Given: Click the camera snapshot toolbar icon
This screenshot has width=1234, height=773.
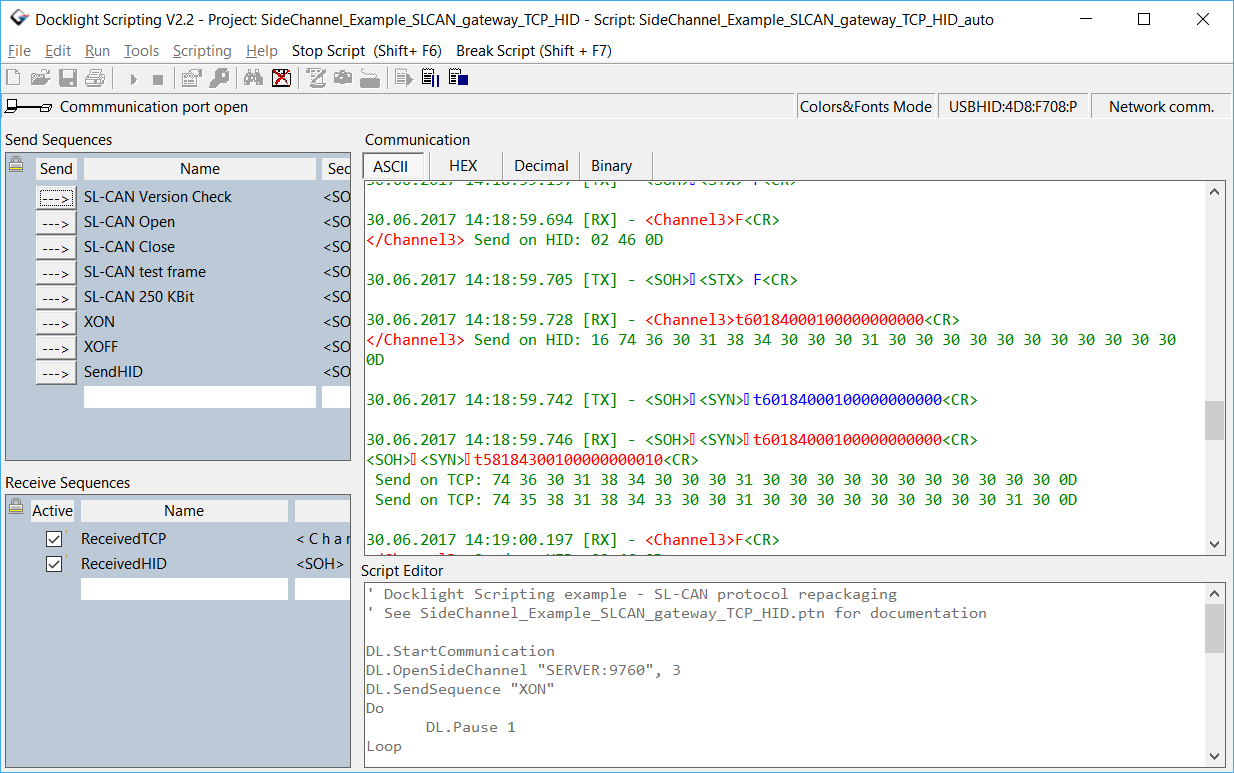Looking at the screenshot, I should (x=342, y=77).
